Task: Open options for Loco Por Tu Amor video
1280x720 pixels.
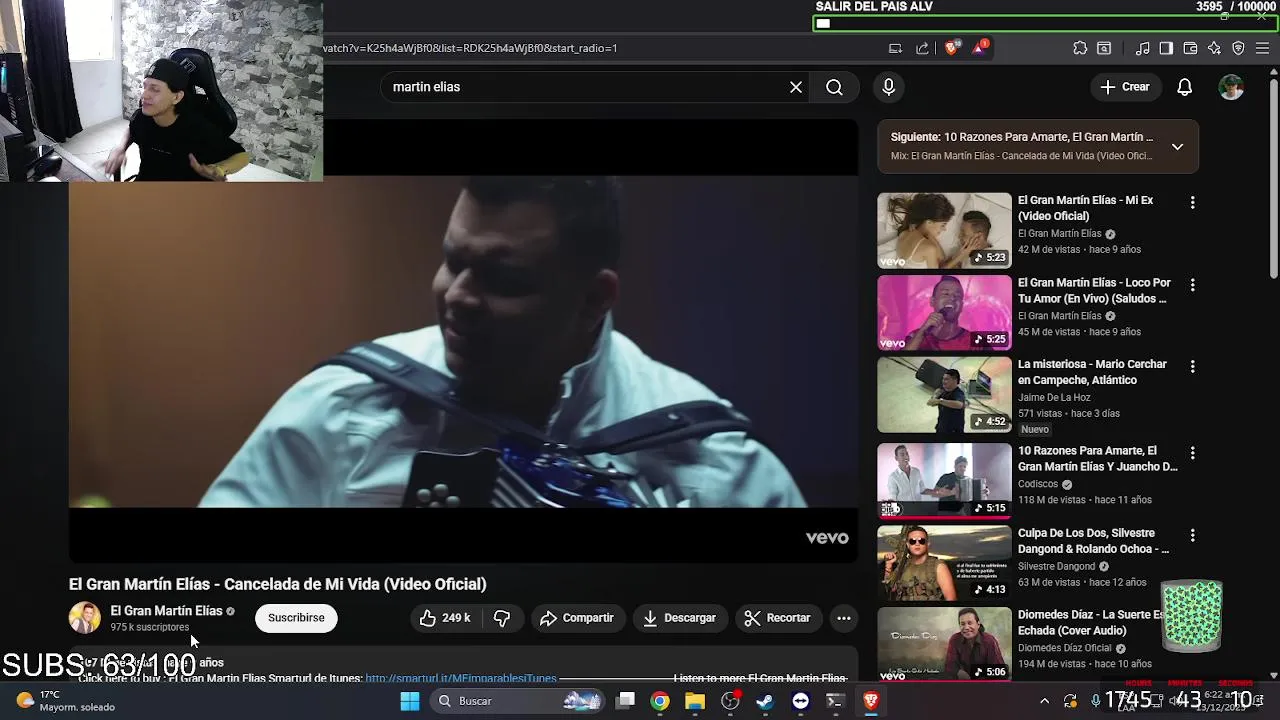Action: (1192, 285)
